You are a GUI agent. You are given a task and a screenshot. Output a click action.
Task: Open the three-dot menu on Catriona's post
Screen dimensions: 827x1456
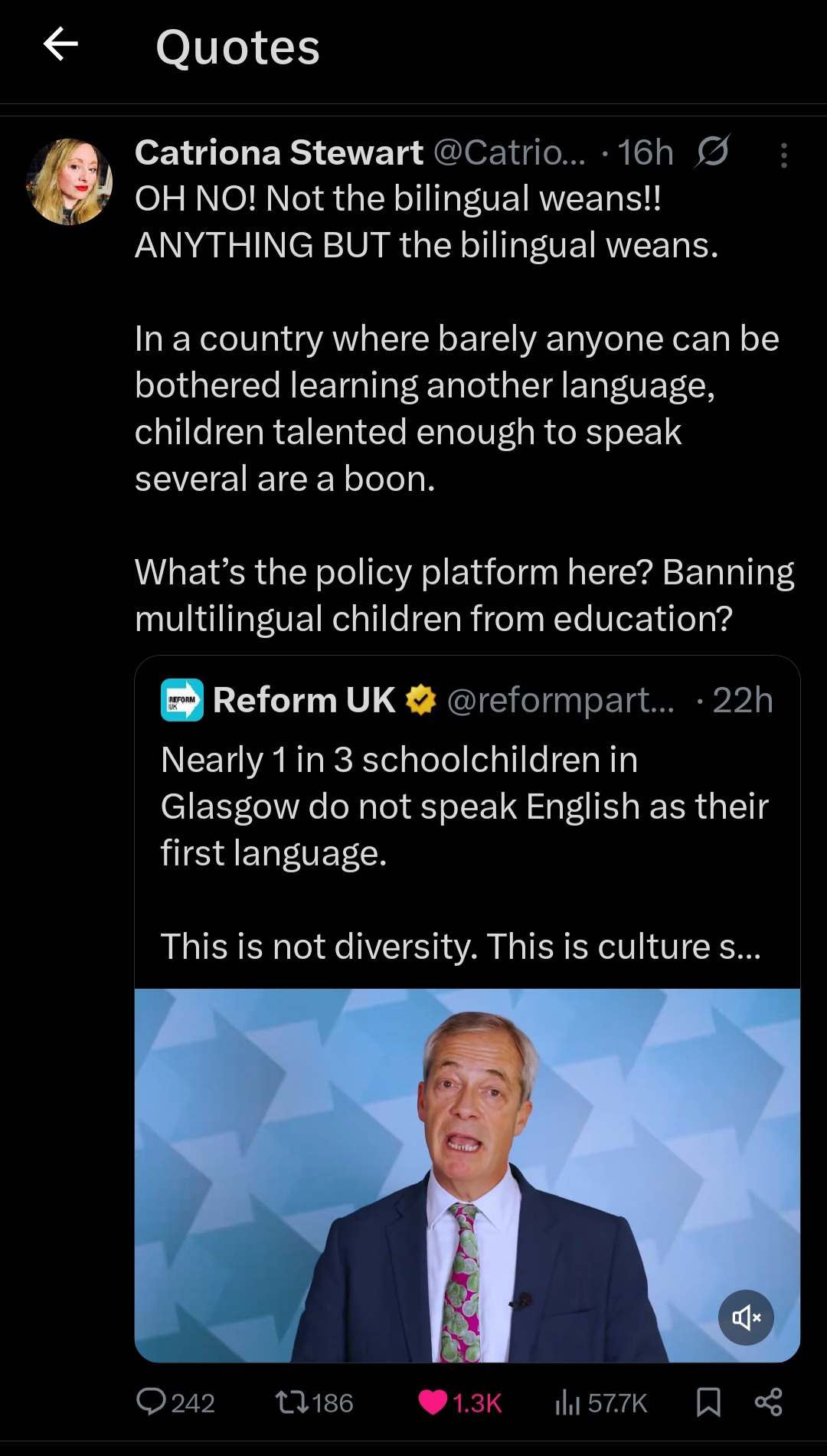pyautogui.click(x=783, y=155)
